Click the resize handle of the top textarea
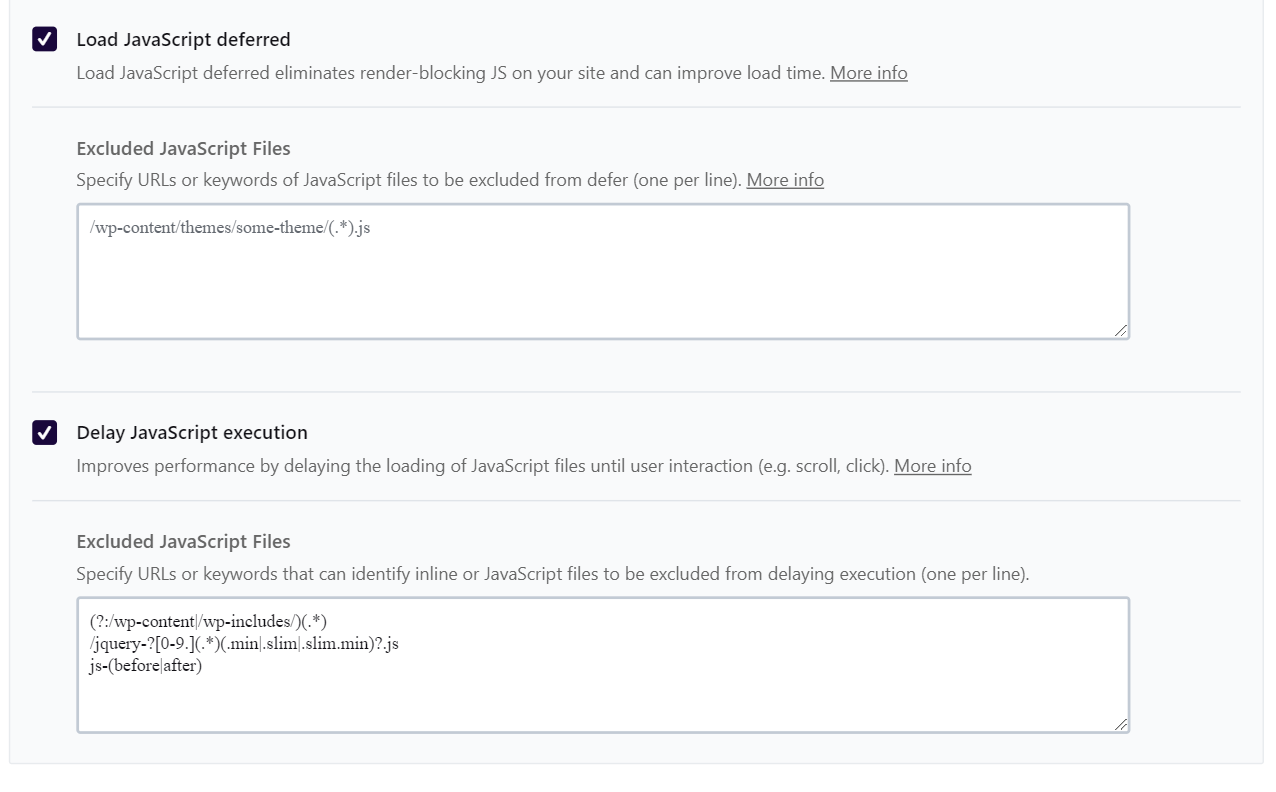Image resolution: width=1276 pixels, height=792 pixels. [1122, 330]
